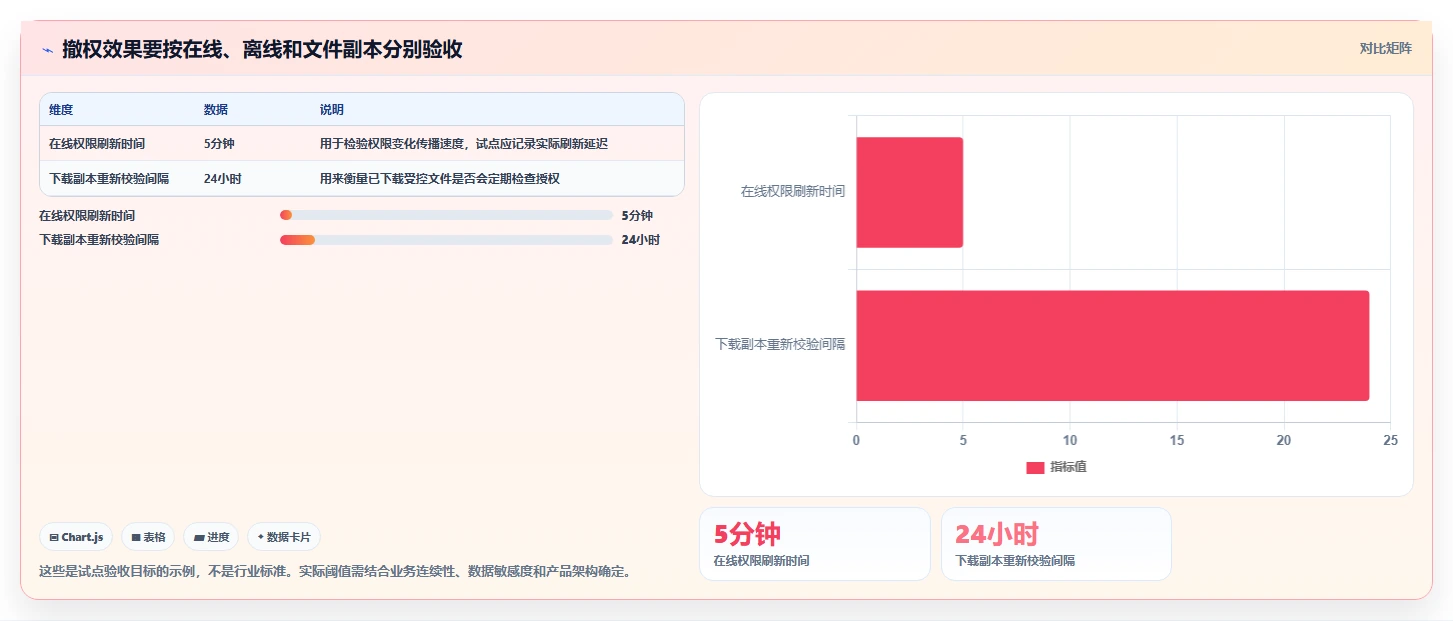Click the 下载副本重新校验间隔 progress bar

[446, 240]
